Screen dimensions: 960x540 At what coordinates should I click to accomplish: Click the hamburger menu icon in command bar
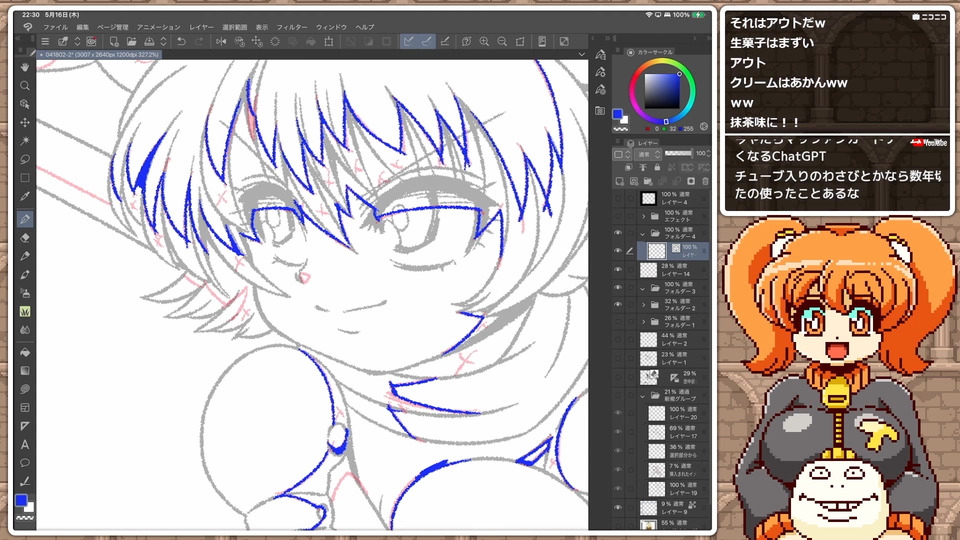[x=45, y=42]
